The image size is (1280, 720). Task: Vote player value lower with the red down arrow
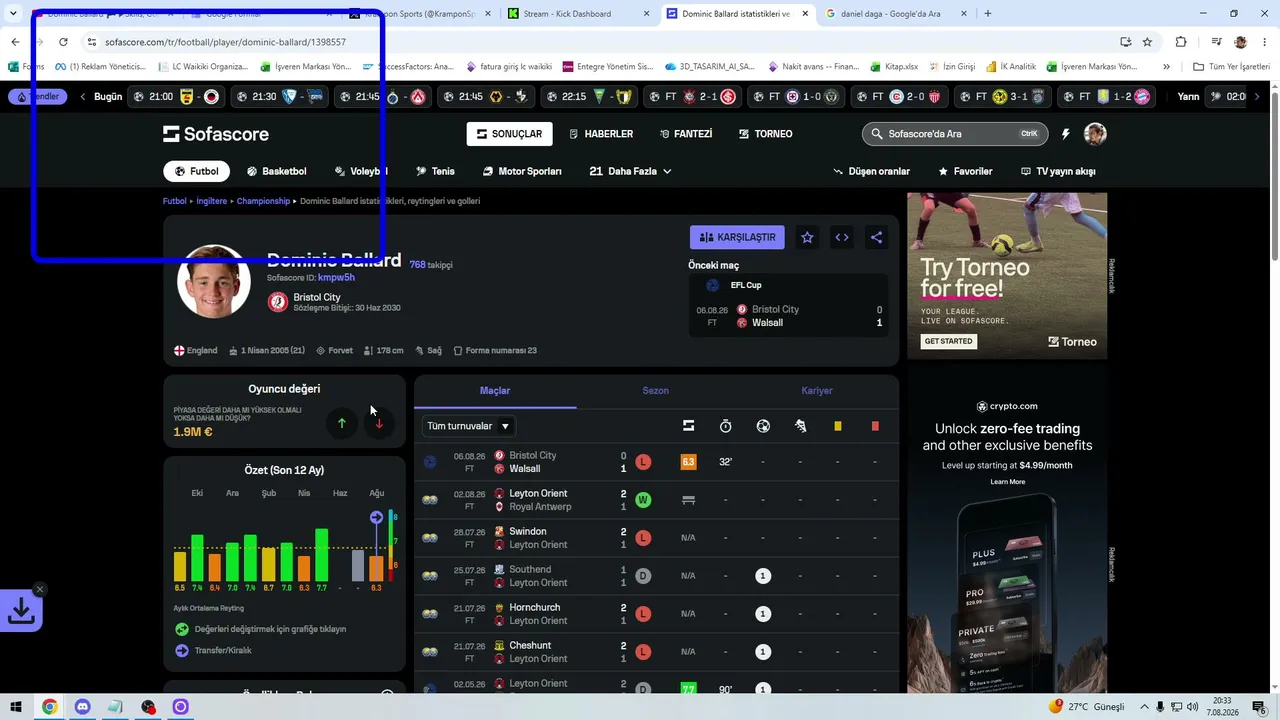click(x=379, y=423)
